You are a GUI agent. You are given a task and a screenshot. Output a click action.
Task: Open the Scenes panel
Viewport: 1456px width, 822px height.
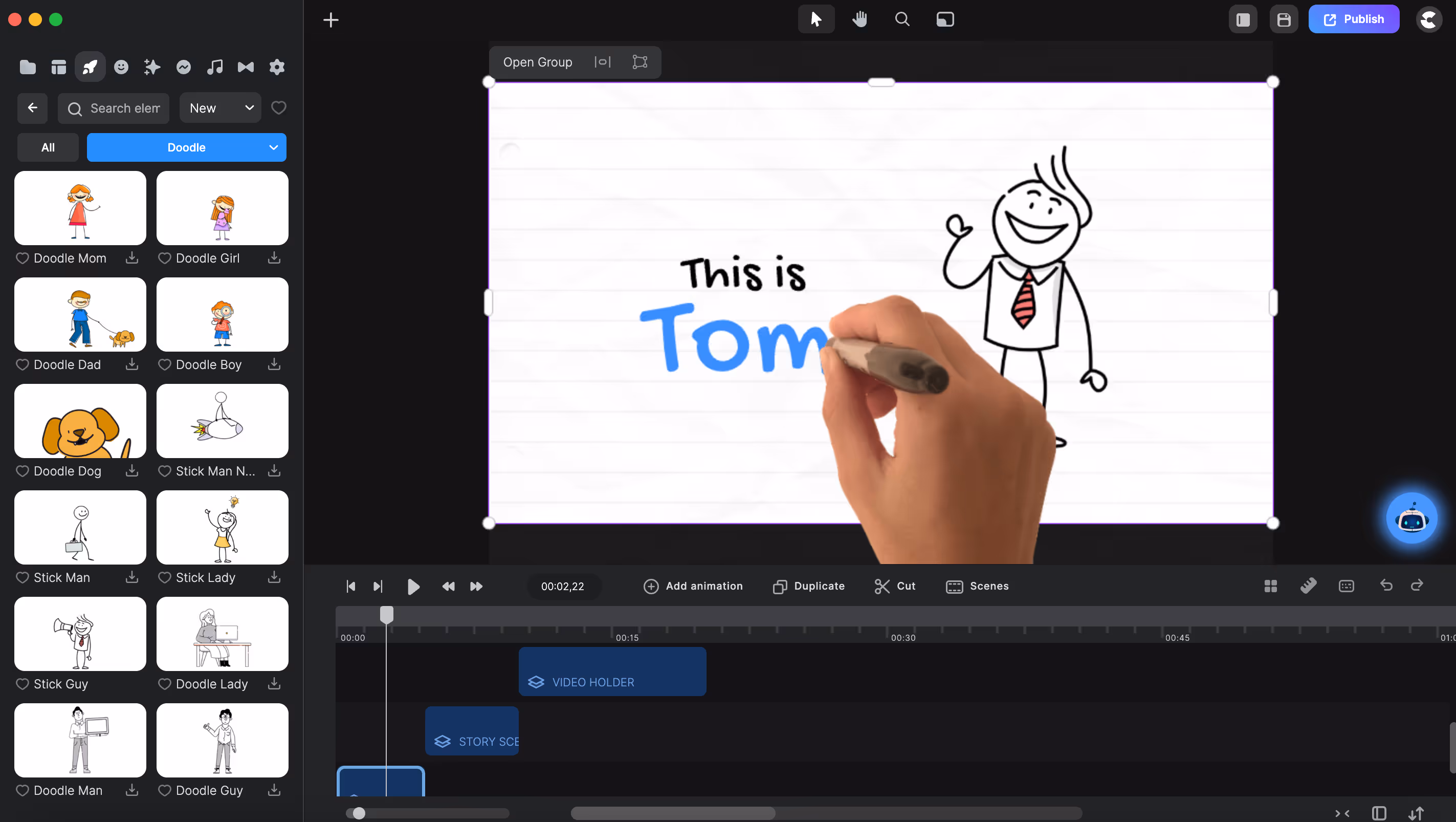977,586
